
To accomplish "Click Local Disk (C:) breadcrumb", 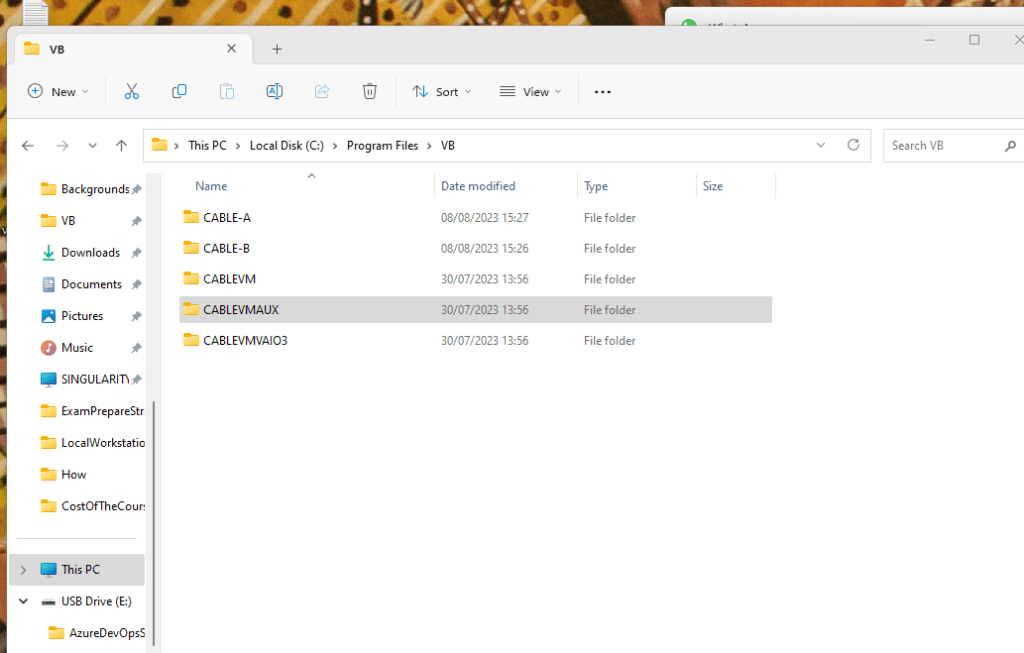I will (x=287, y=146).
